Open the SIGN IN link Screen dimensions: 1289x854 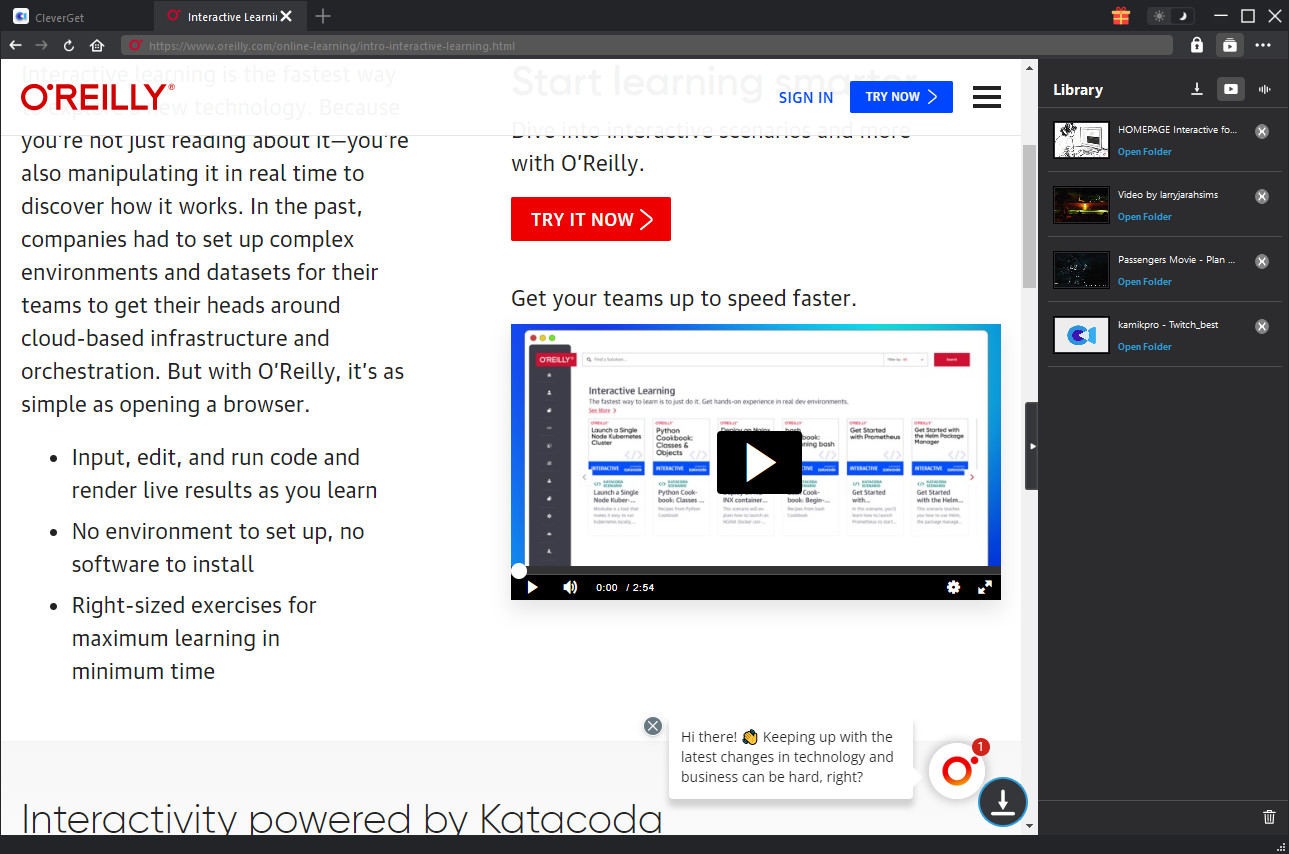tap(806, 97)
